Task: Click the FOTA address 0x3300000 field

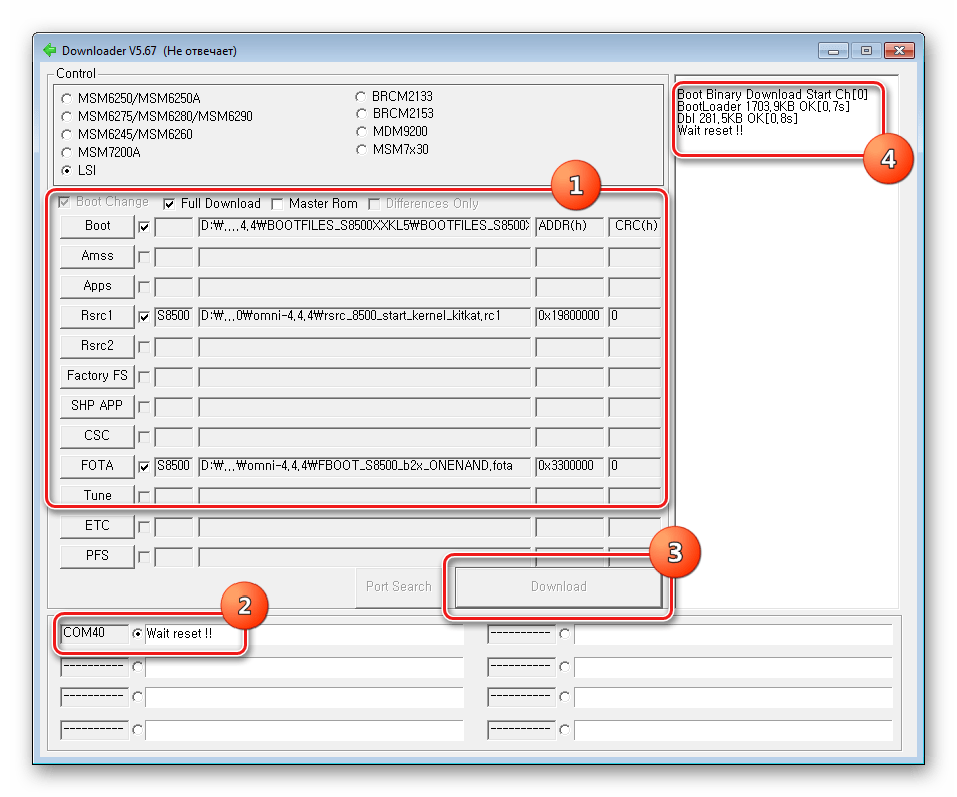Action: coord(569,467)
